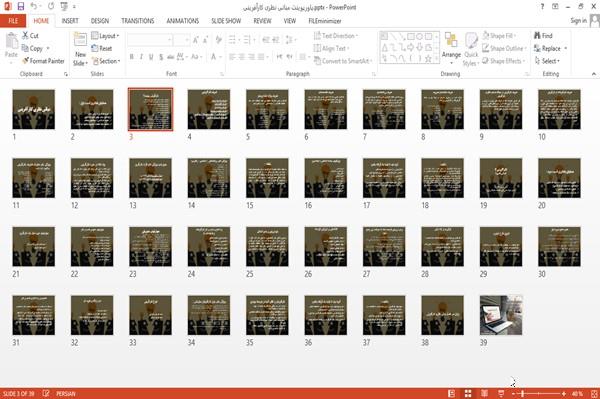The image size is (600, 399).
Task: Click the PERSIAN language indicator
Action: click(x=66, y=394)
